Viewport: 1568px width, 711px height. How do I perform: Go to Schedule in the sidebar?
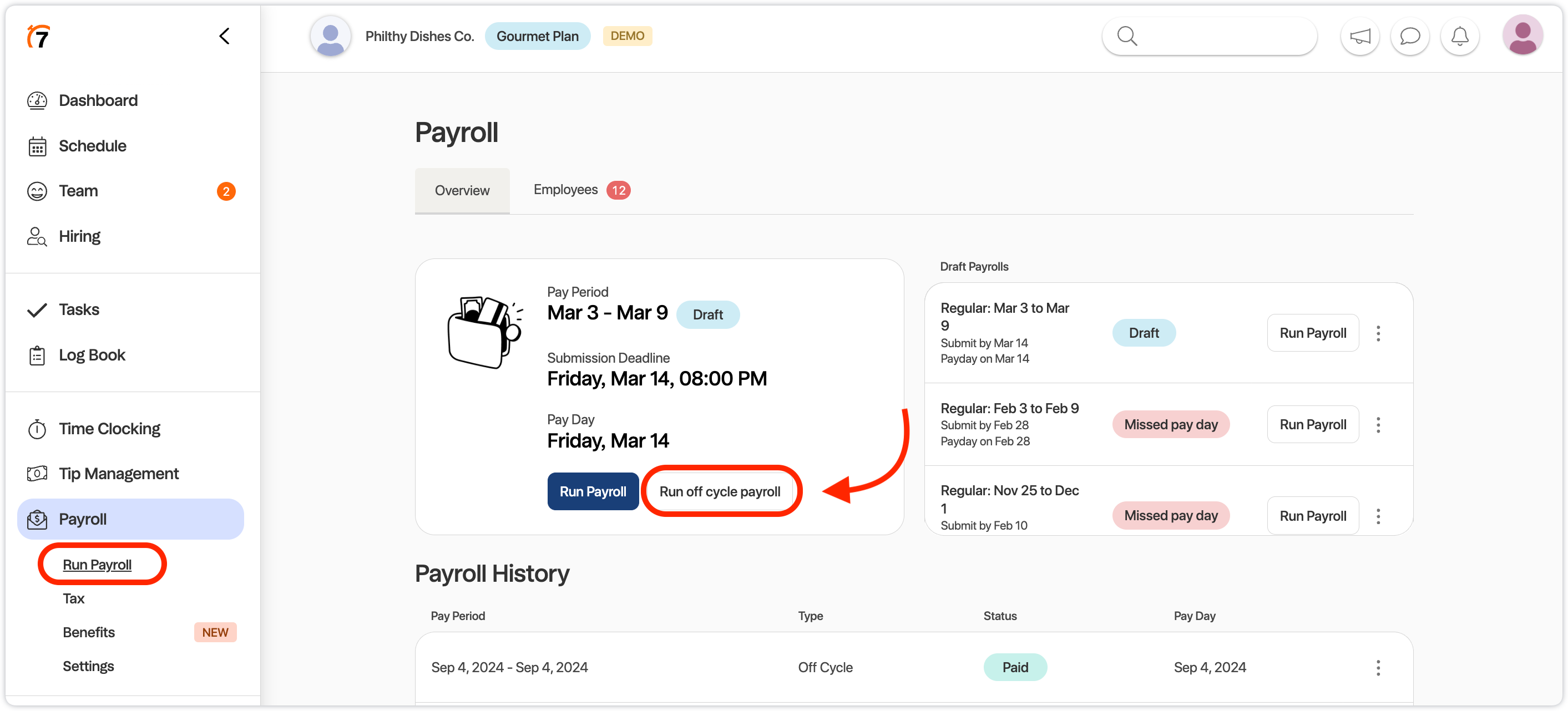(x=93, y=146)
